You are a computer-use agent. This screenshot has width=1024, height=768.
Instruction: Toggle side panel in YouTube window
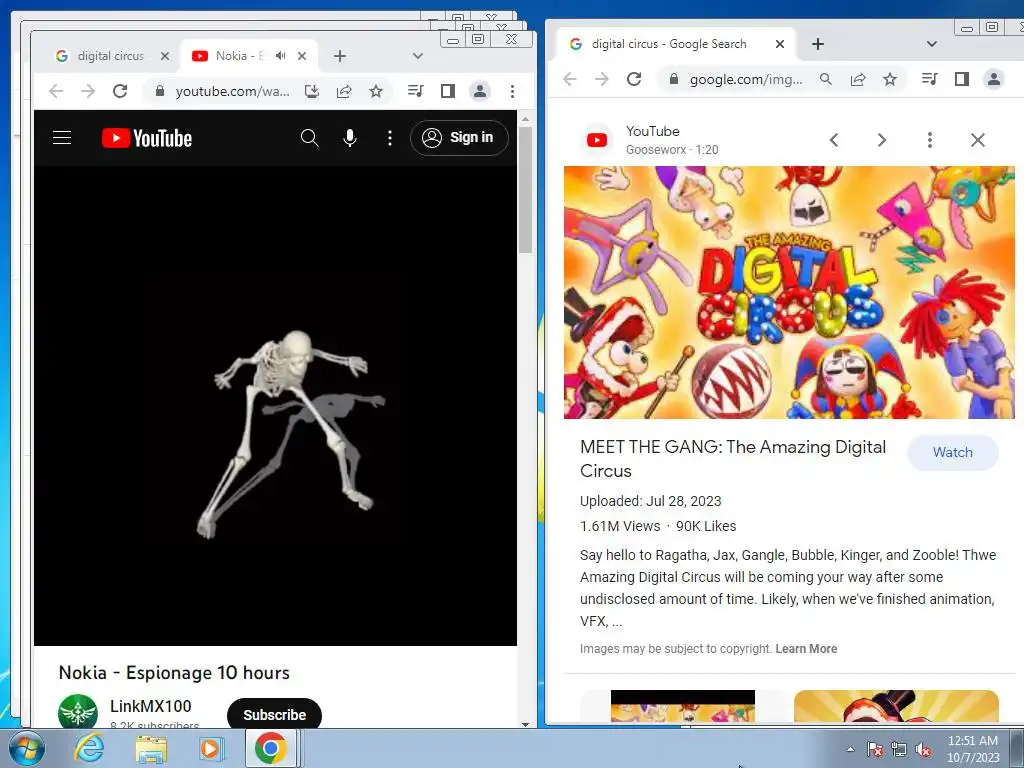click(x=447, y=91)
